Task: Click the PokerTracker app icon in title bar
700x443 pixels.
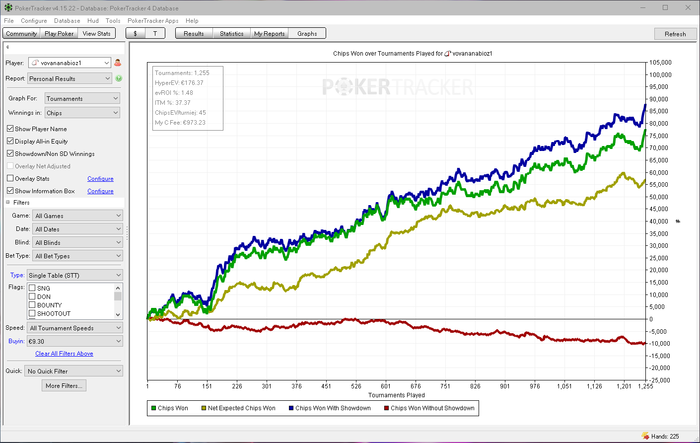Action: pyautogui.click(x=8, y=8)
